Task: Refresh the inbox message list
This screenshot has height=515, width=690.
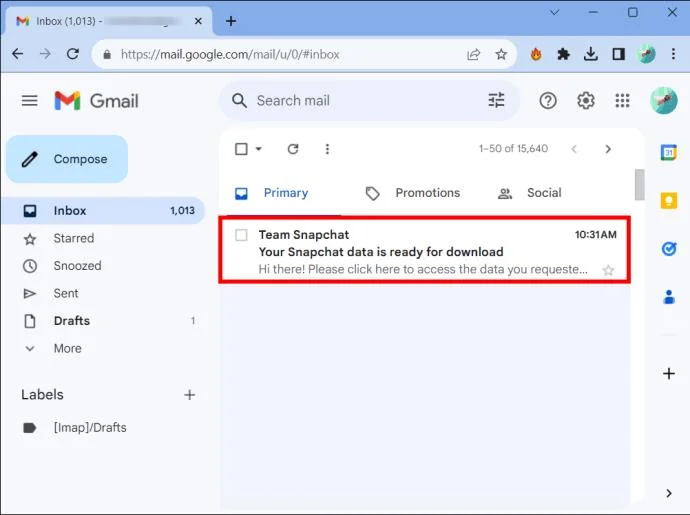Action: tap(293, 149)
